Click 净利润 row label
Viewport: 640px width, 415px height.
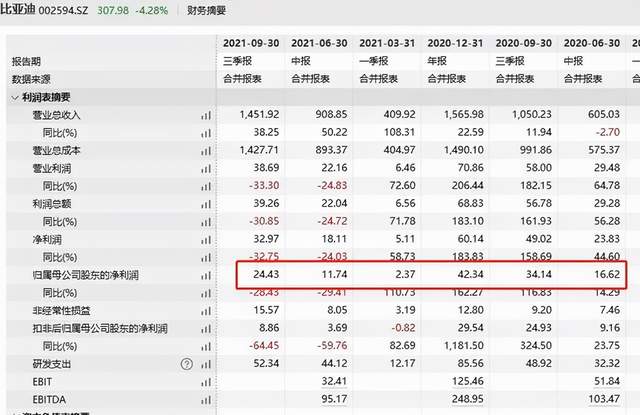point(47,240)
